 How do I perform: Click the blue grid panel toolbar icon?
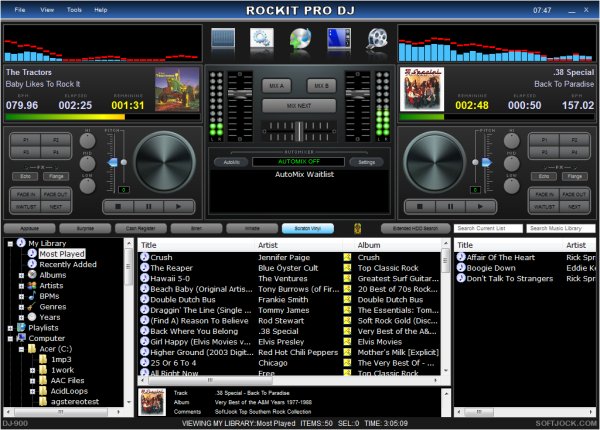[223, 38]
